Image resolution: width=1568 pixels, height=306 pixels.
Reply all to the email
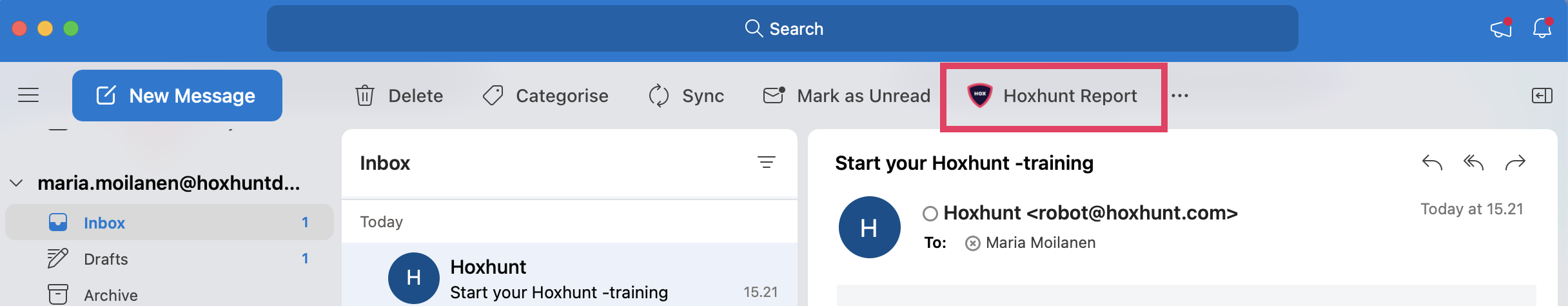(1473, 163)
